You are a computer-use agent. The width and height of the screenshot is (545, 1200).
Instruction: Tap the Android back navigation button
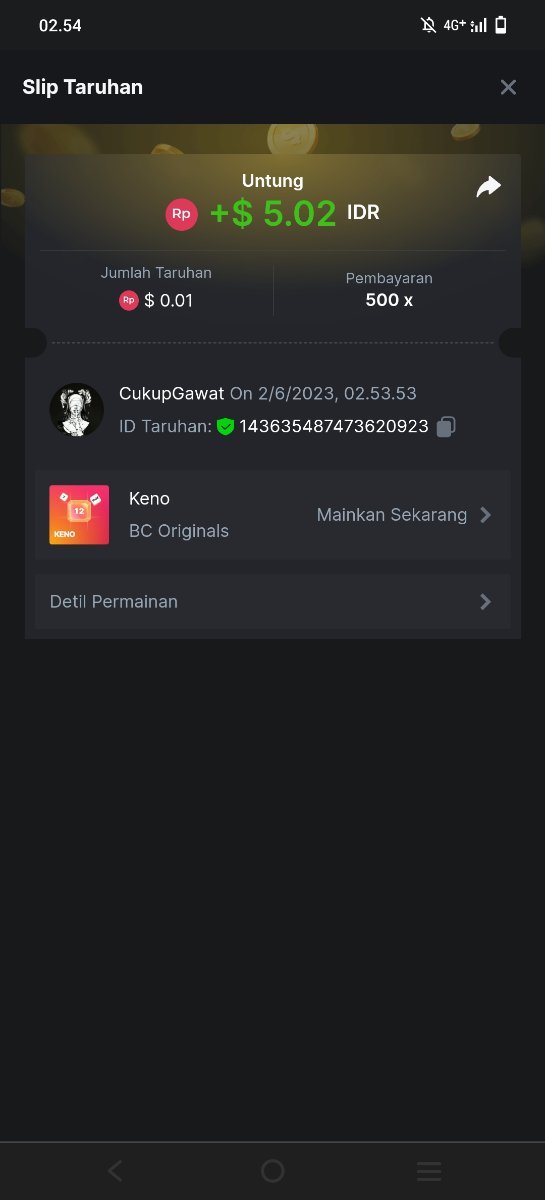click(x=115, y=1171)
